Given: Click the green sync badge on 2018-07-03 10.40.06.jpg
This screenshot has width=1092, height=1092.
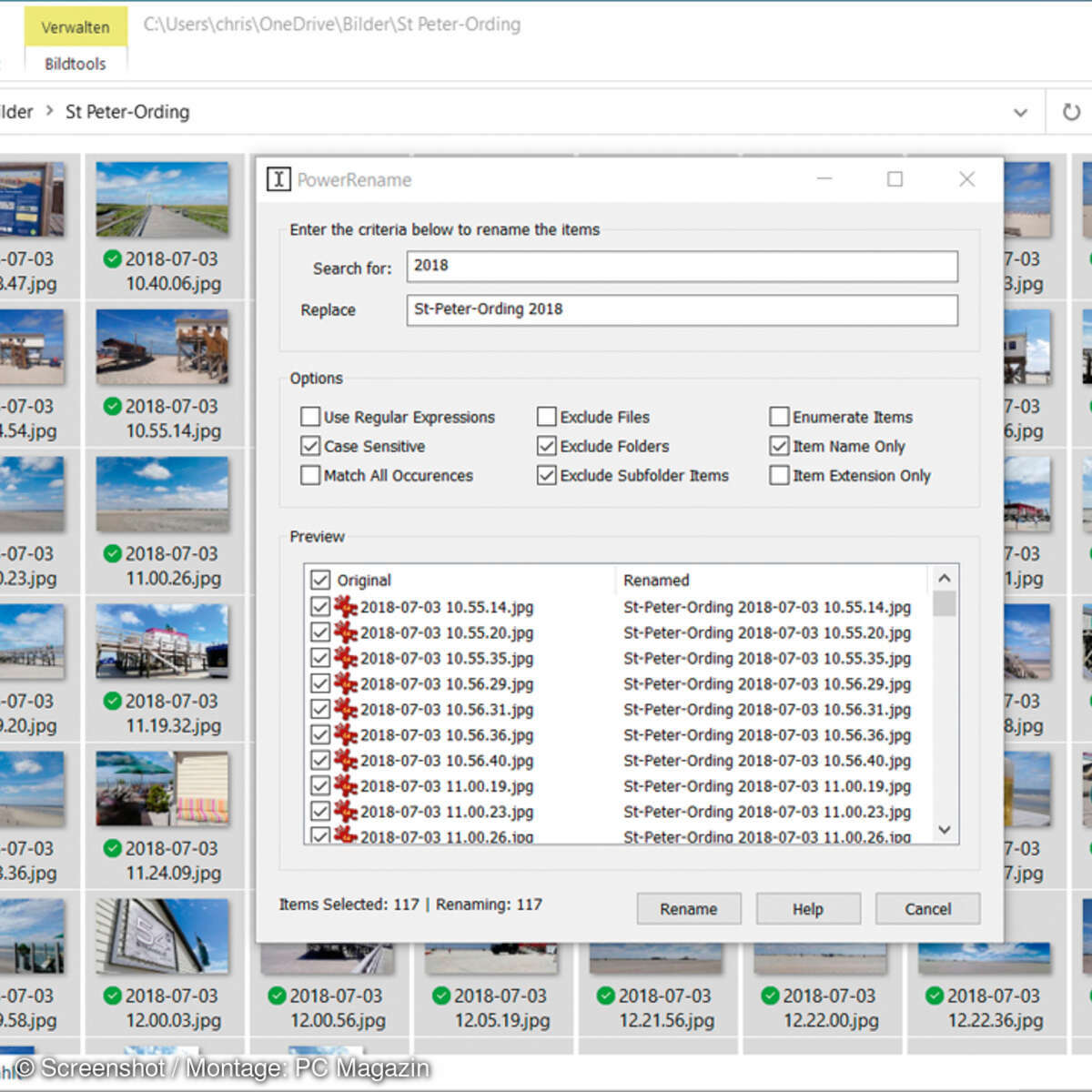Looking at the screenshot, I should (x=111, y=258).
